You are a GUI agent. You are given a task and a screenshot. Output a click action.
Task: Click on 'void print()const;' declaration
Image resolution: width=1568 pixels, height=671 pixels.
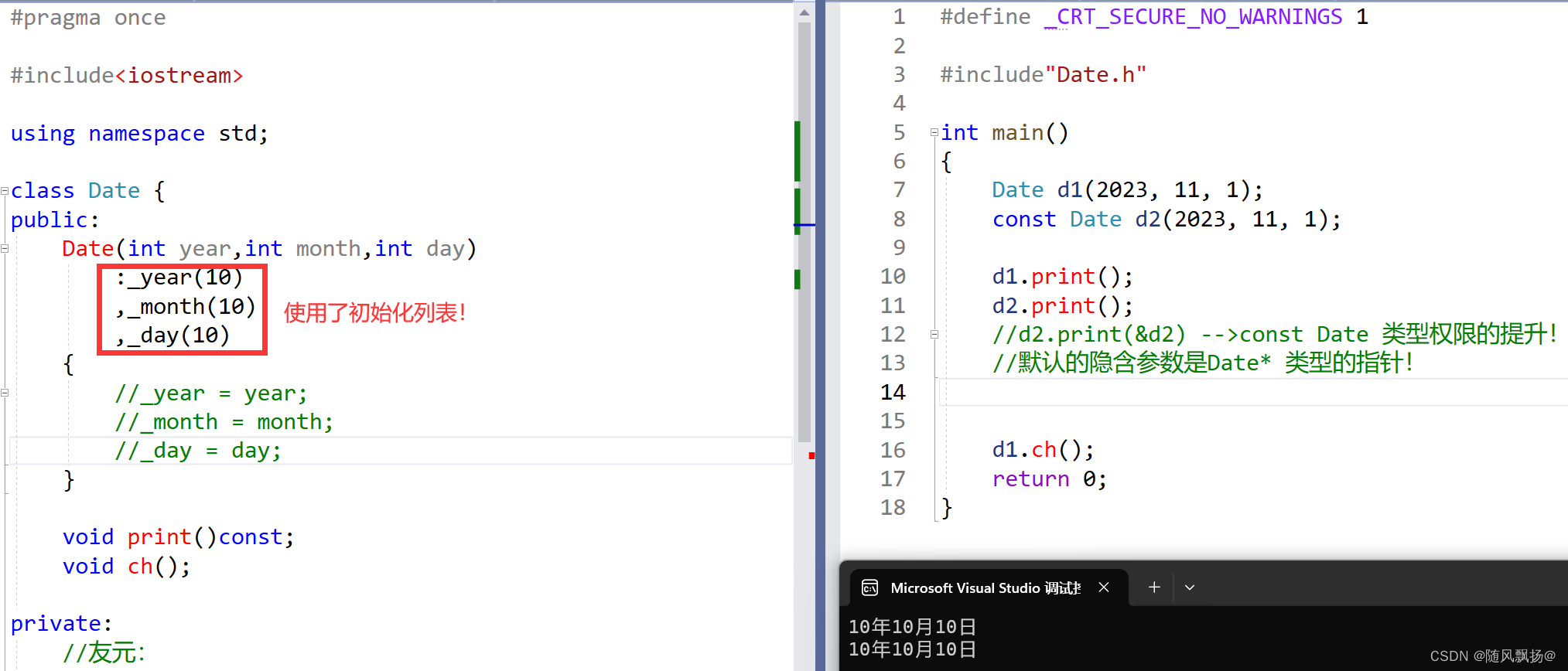[x=179, y=537]
